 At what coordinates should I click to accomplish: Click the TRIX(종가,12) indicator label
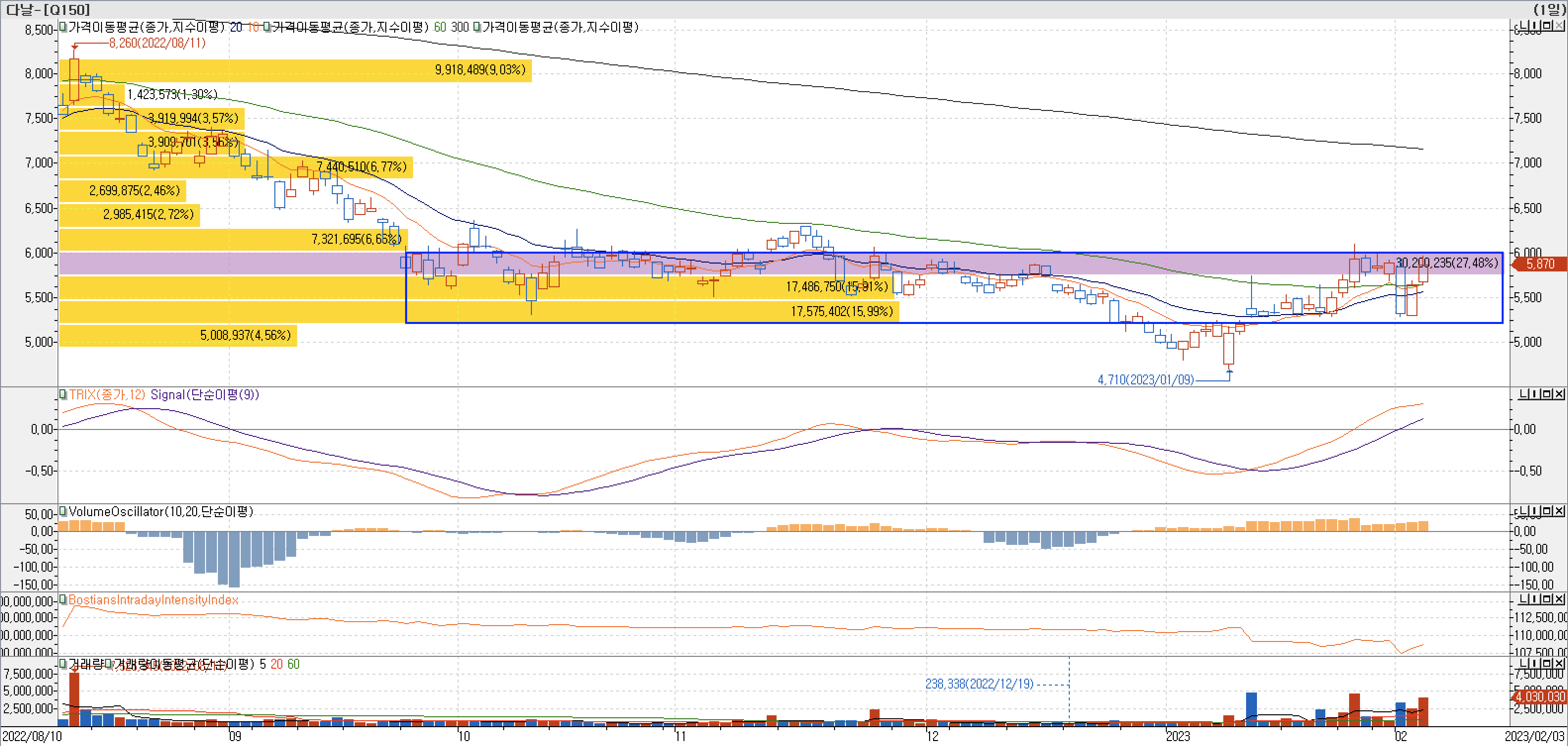(107, 395)
